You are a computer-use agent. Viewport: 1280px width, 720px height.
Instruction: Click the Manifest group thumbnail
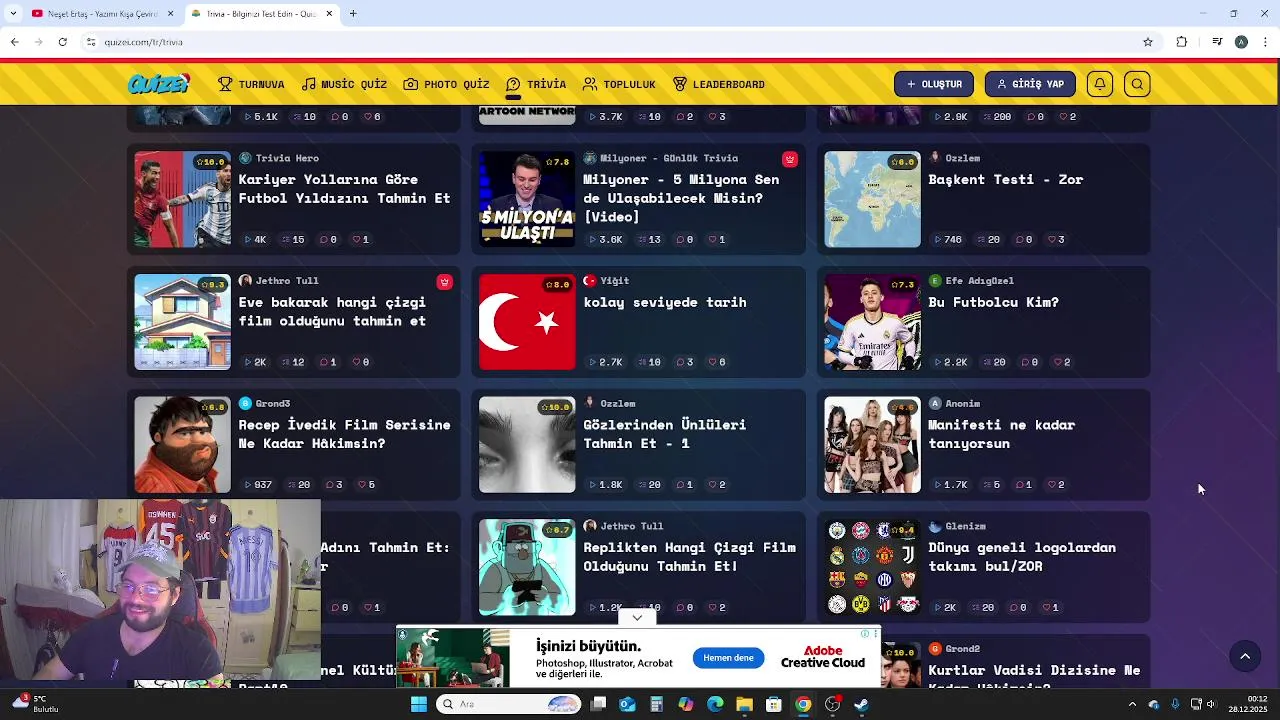click(872, 445)
